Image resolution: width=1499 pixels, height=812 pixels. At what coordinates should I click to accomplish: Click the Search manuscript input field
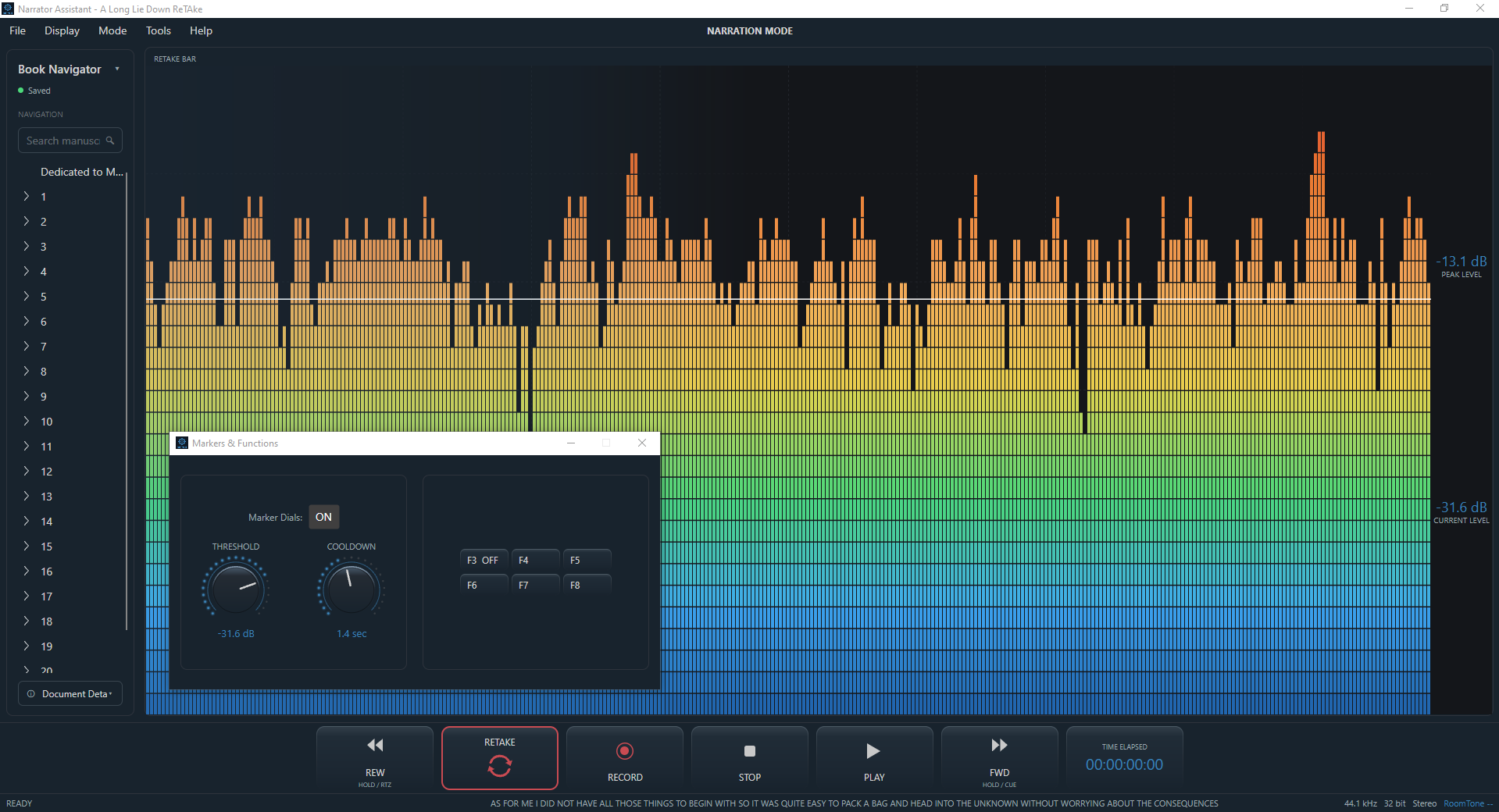pyautogui.click(x=70, y=141)
